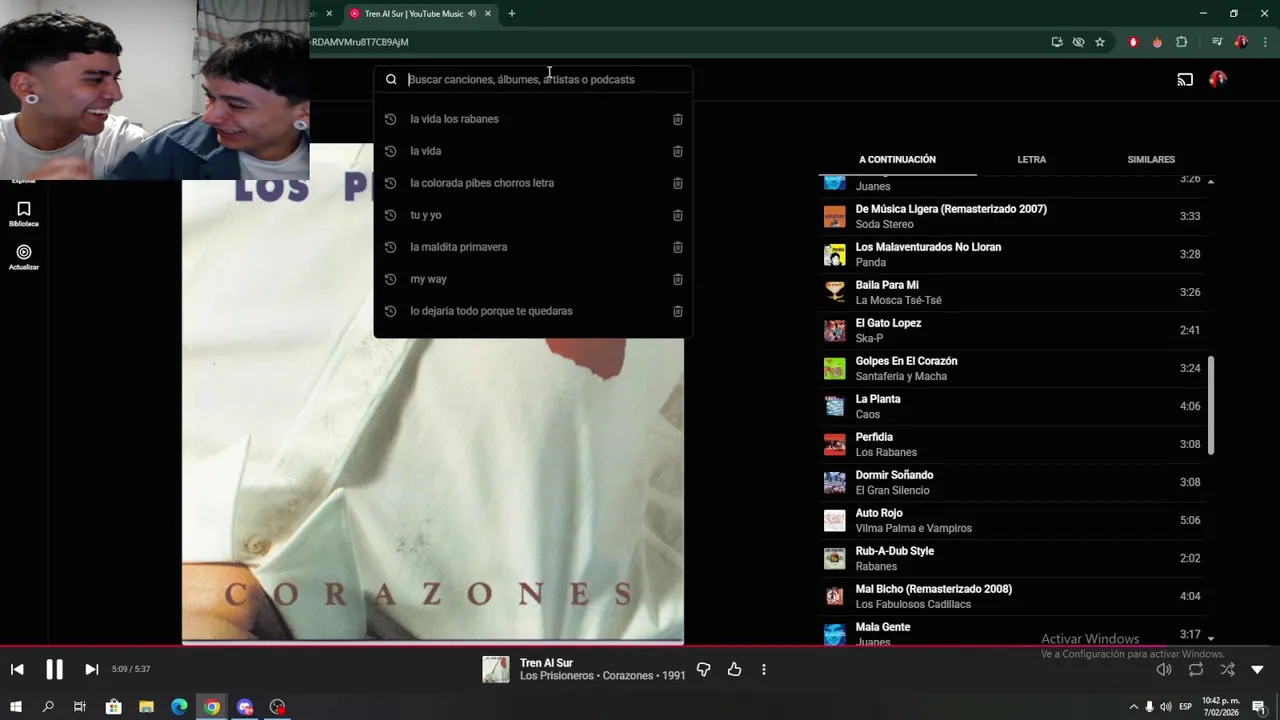Viewport: 1280px width, 720px height.
Task: Play El Gato Lopez by Ska-P
Action: click(1012, 330)
